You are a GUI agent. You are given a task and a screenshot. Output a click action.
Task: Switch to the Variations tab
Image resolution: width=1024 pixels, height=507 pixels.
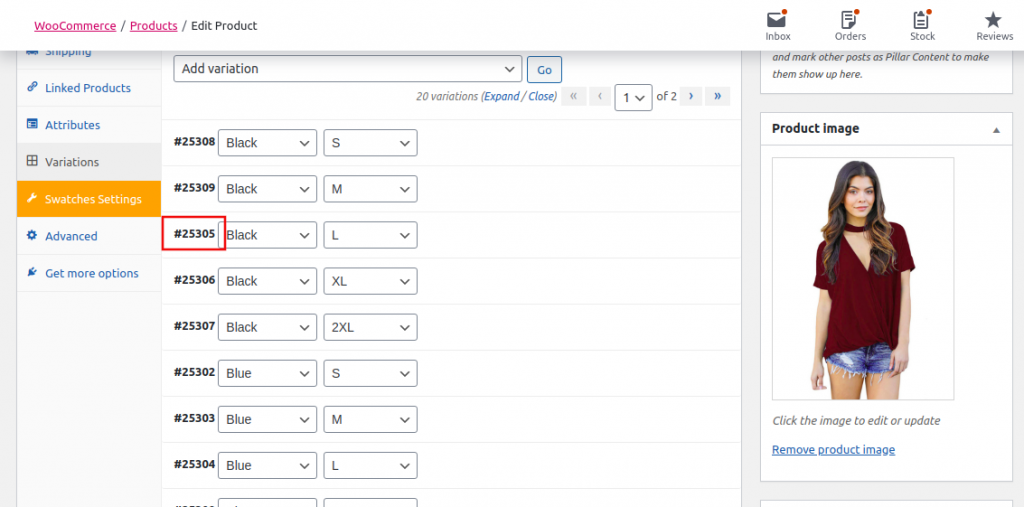[89, 162]
